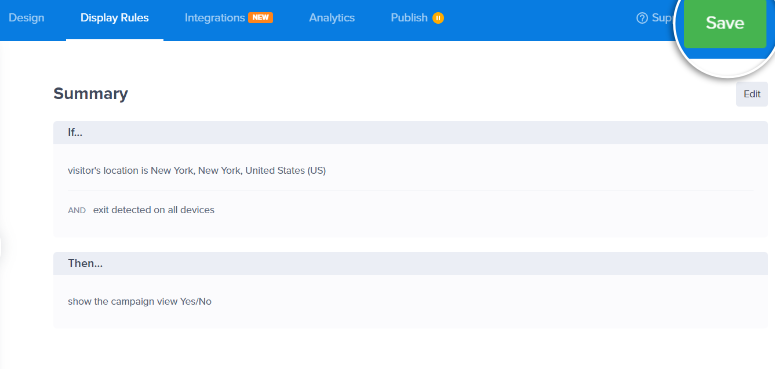Open the Design tab

[26, 18]
